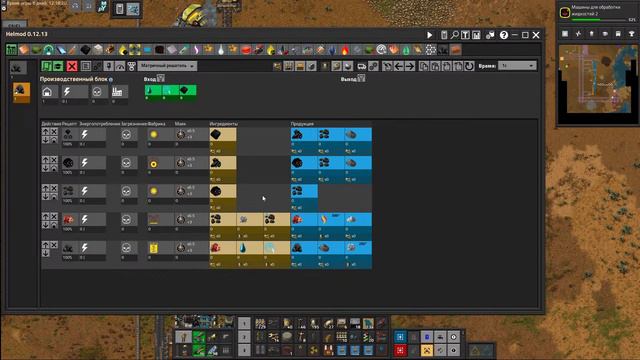This screenshot has height=360, width=640.
Task: Click the magnifier search icon in Helmod header
Action: [x=454, y=35]
